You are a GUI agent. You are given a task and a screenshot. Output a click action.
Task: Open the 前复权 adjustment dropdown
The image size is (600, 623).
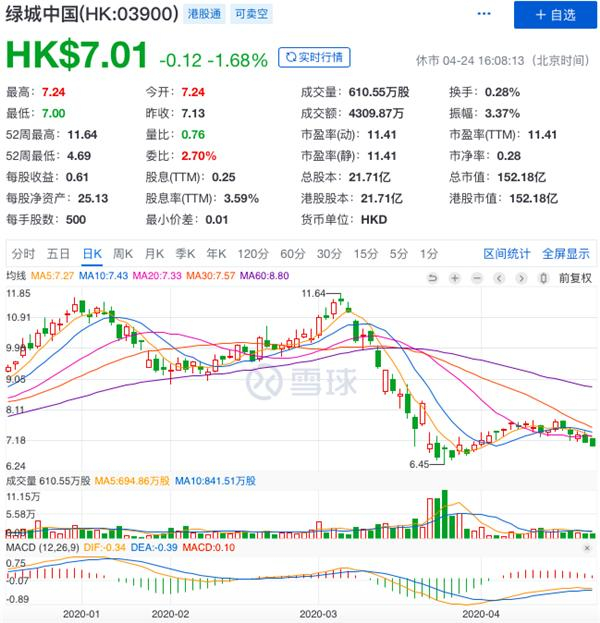(575, 278)
